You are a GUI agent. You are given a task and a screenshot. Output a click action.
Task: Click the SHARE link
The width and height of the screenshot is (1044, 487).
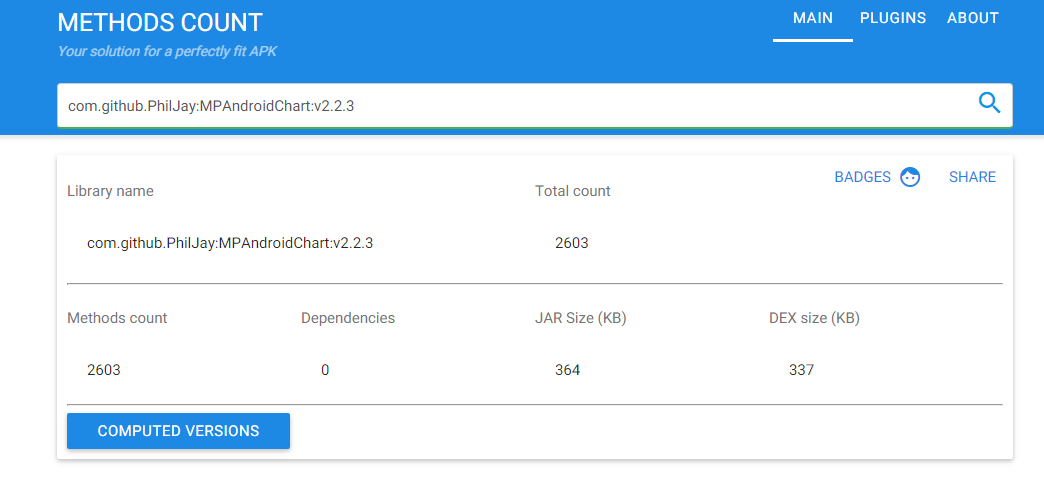[x=973, y=177]
